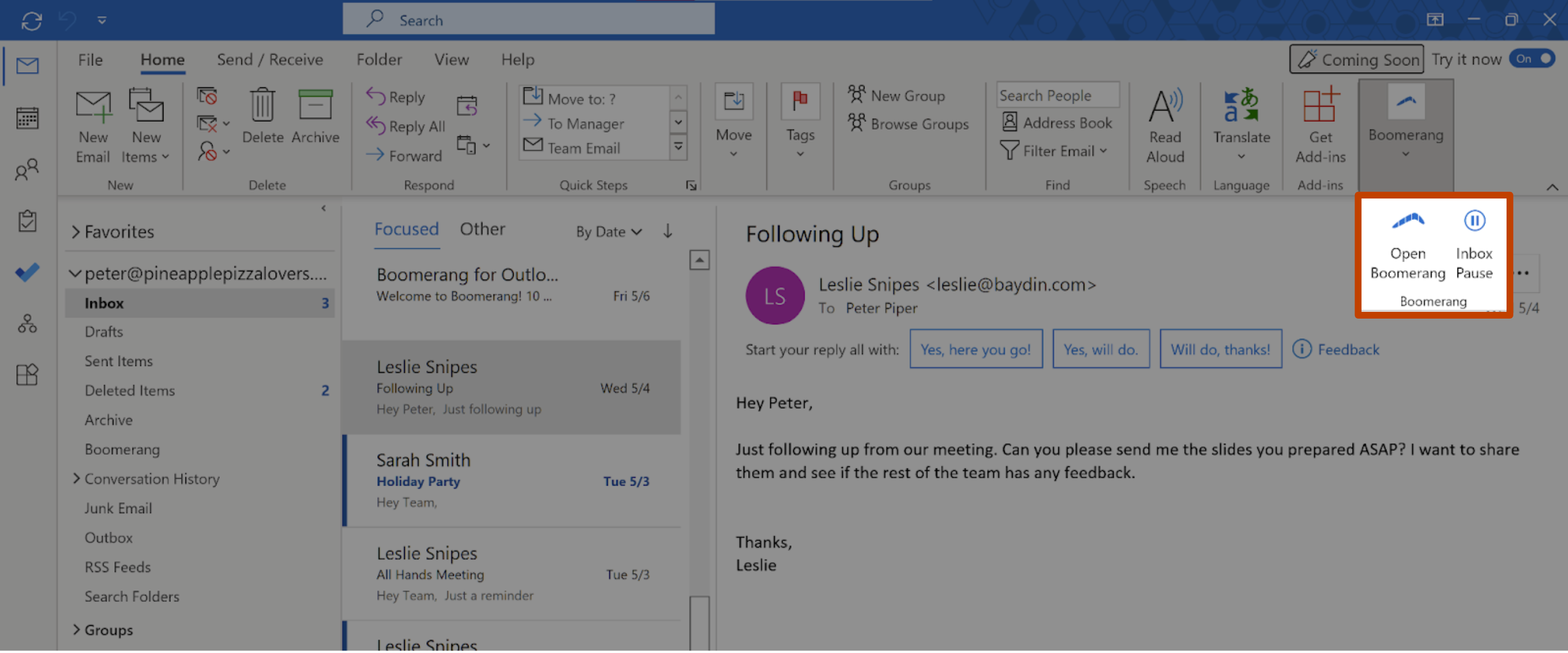This screenshot has width=1568, height=653.
Task: Open the To Do checkmark app
Action: tap(28, 272)
